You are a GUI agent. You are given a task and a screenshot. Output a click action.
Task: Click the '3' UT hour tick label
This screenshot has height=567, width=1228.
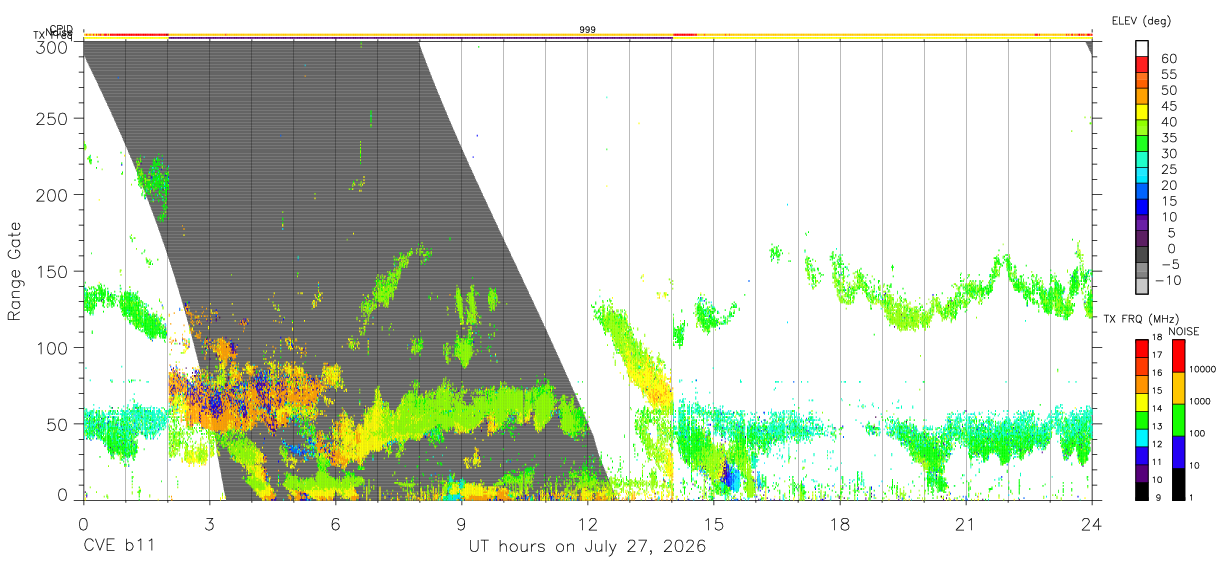(209, 524)
